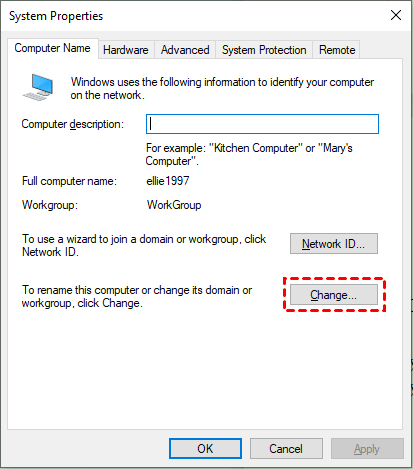Click Cancel to discard changes

coord(286,449)
